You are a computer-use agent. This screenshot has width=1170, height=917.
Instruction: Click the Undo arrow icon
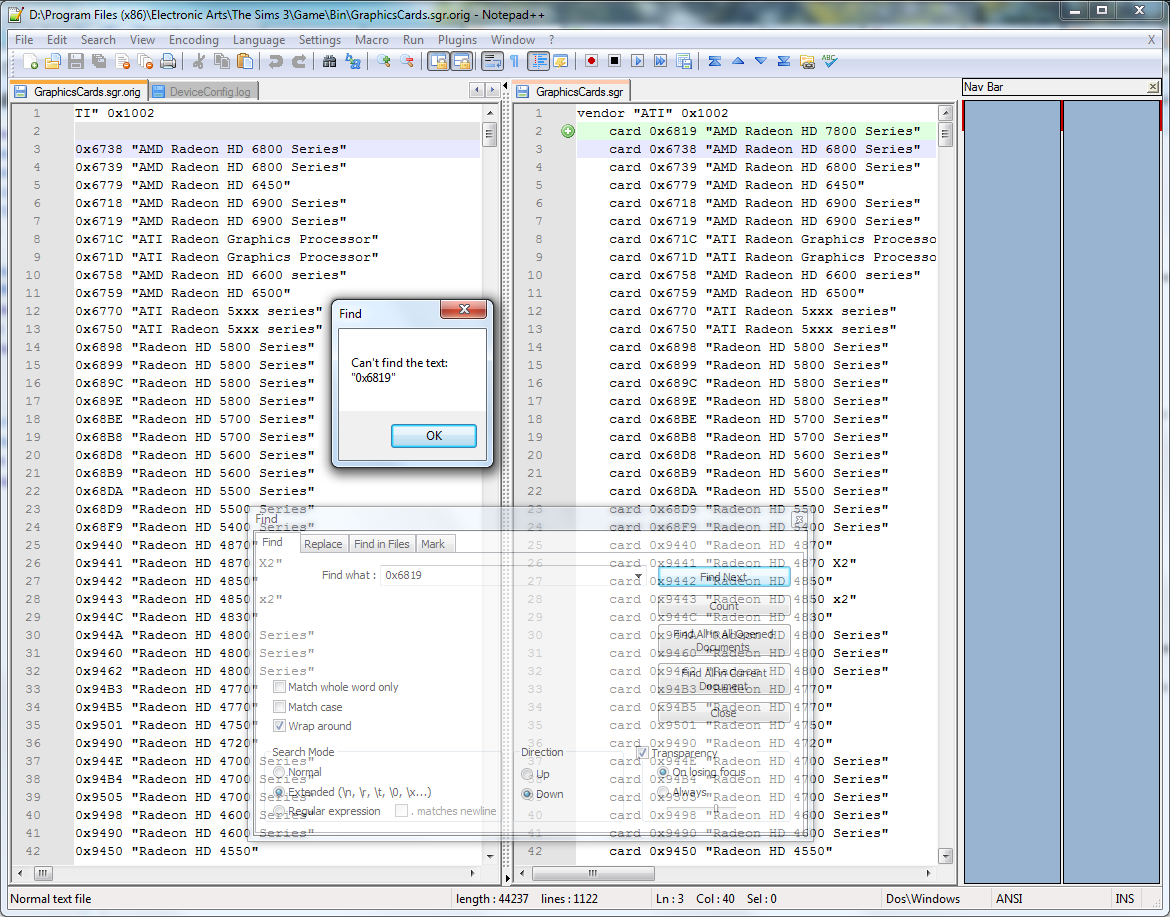coord(275,61)
